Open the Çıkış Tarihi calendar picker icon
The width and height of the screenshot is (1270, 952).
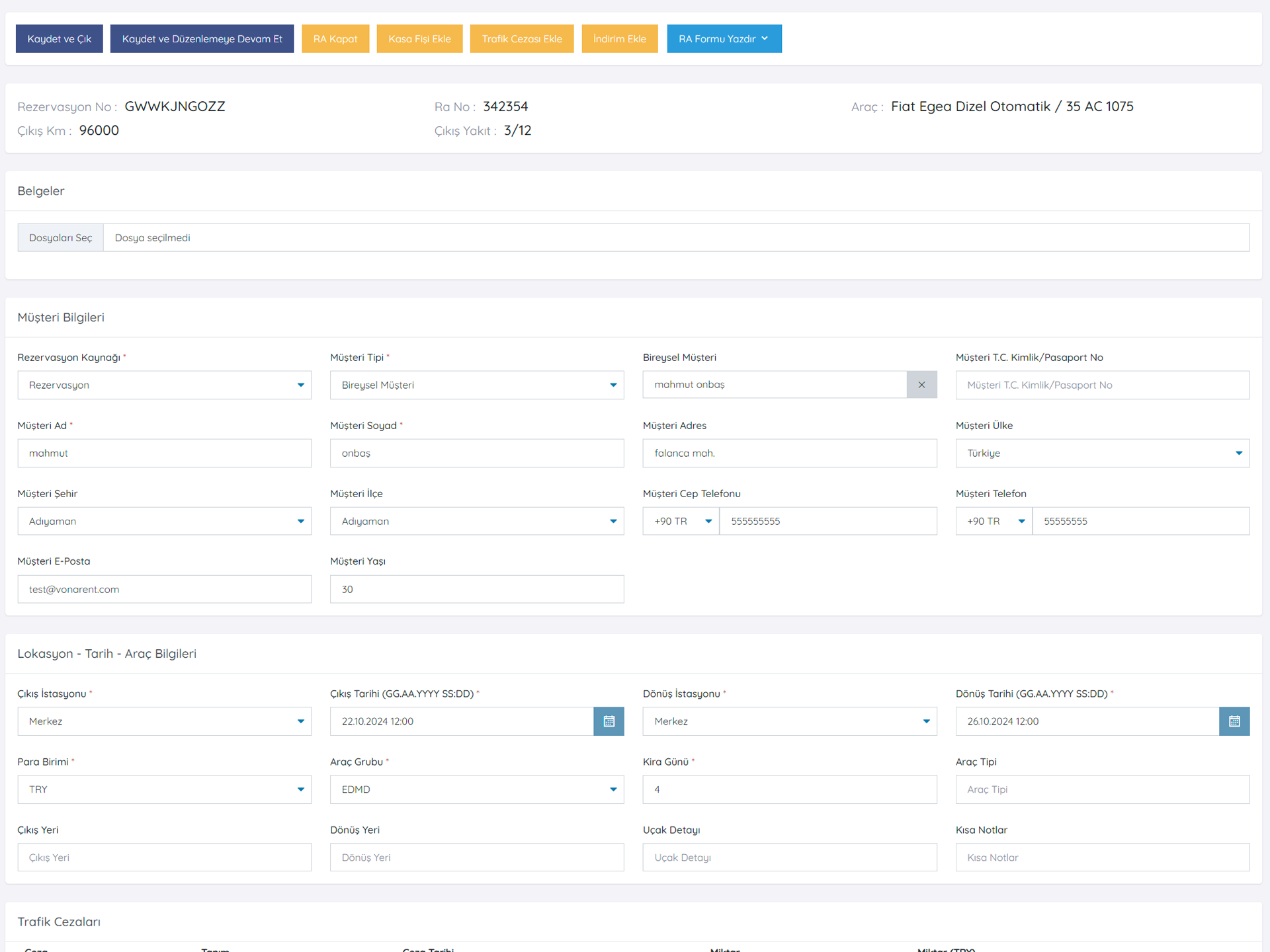(x=609, y=721)
